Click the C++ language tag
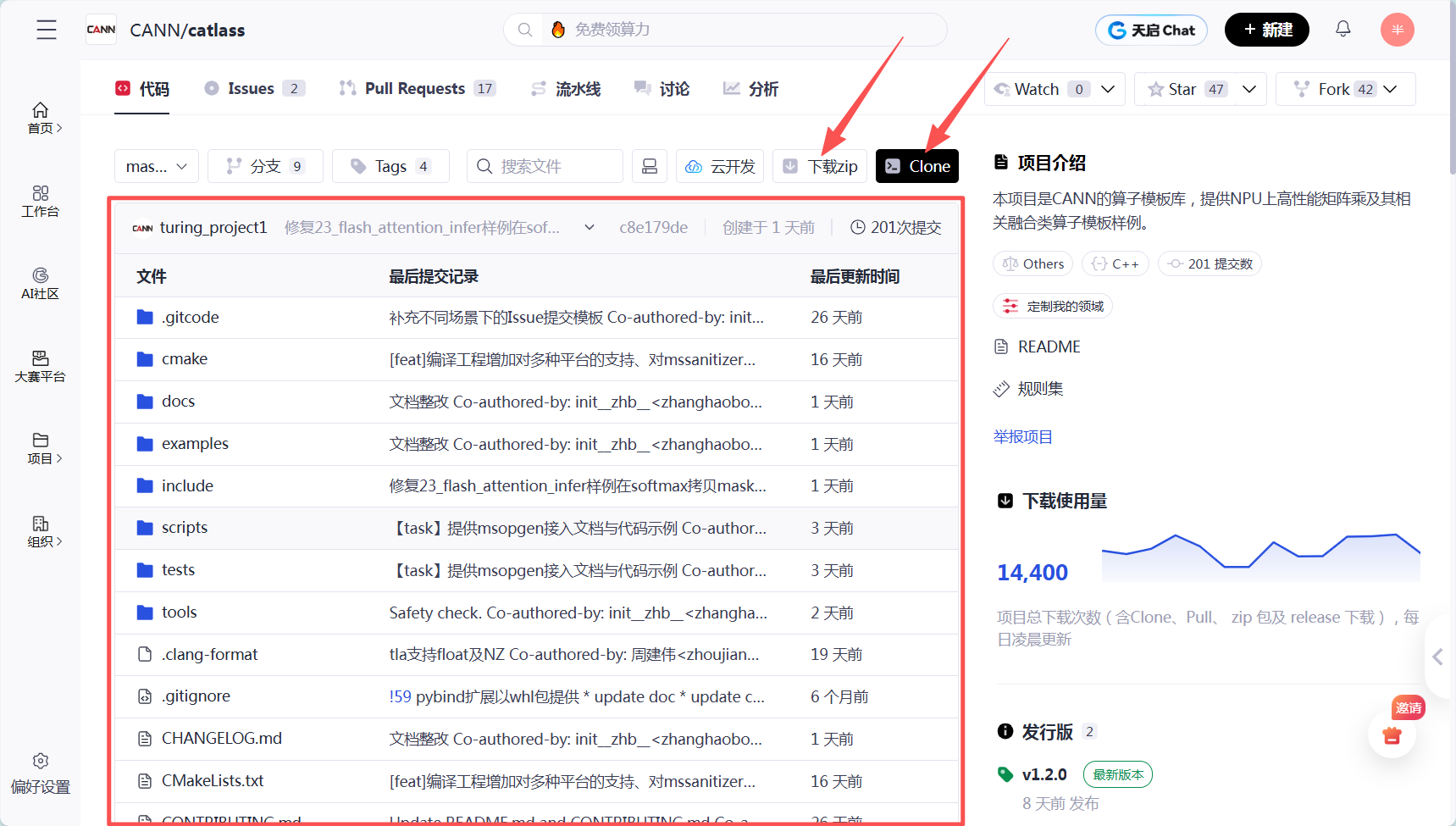 tap(1116, 263)
